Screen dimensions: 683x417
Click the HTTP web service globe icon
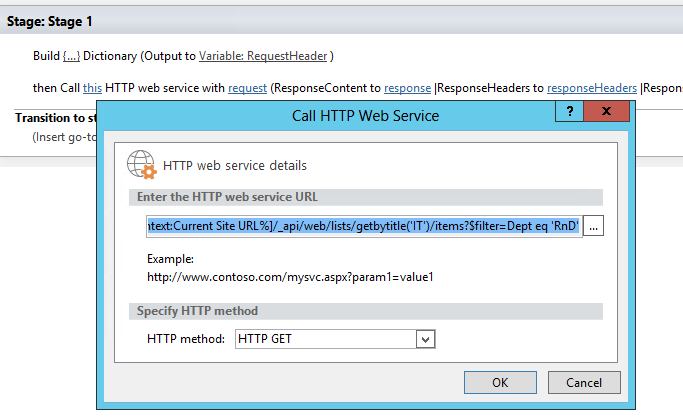pos(142,164)
